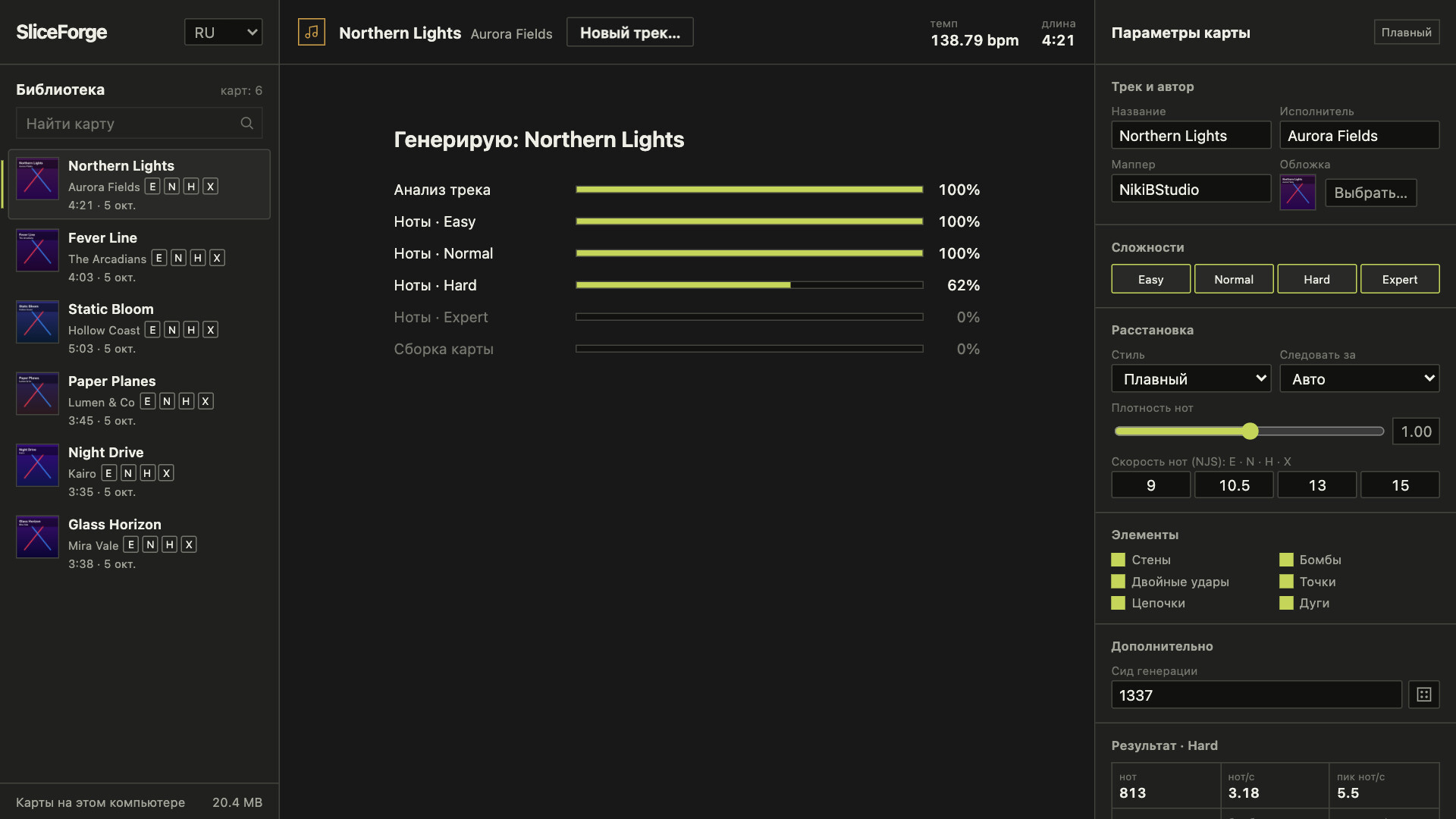Click the Плотность нот slider handle
The height and width of the screenshot is (819, 1456).
click(x=1250, y=431)
